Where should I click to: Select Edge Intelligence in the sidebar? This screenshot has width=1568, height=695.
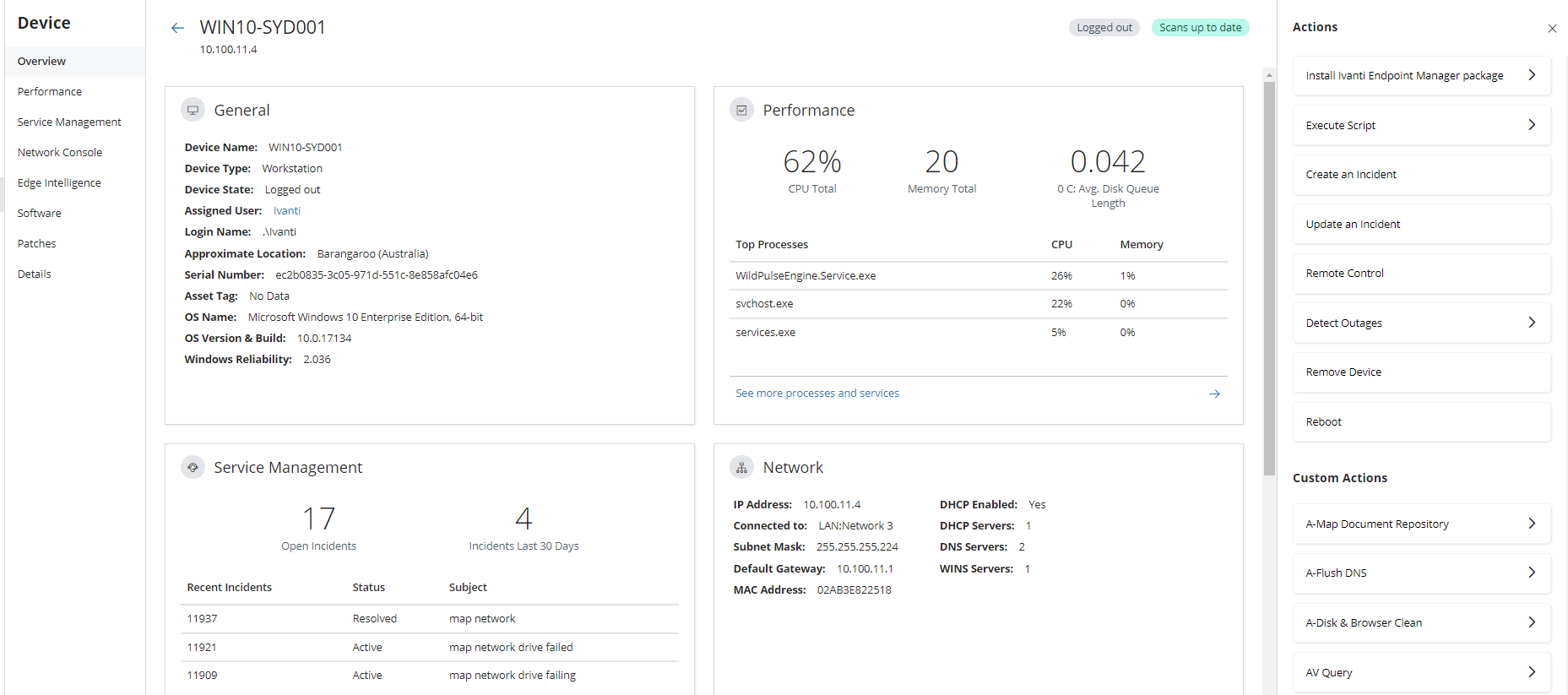[x=75, y=182]
